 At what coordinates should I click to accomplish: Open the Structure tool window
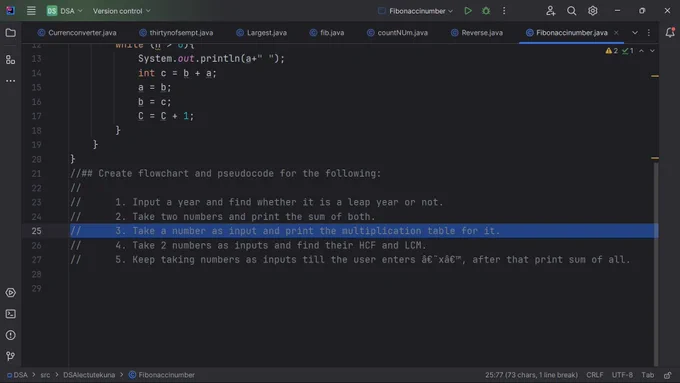tap(10, 59)
